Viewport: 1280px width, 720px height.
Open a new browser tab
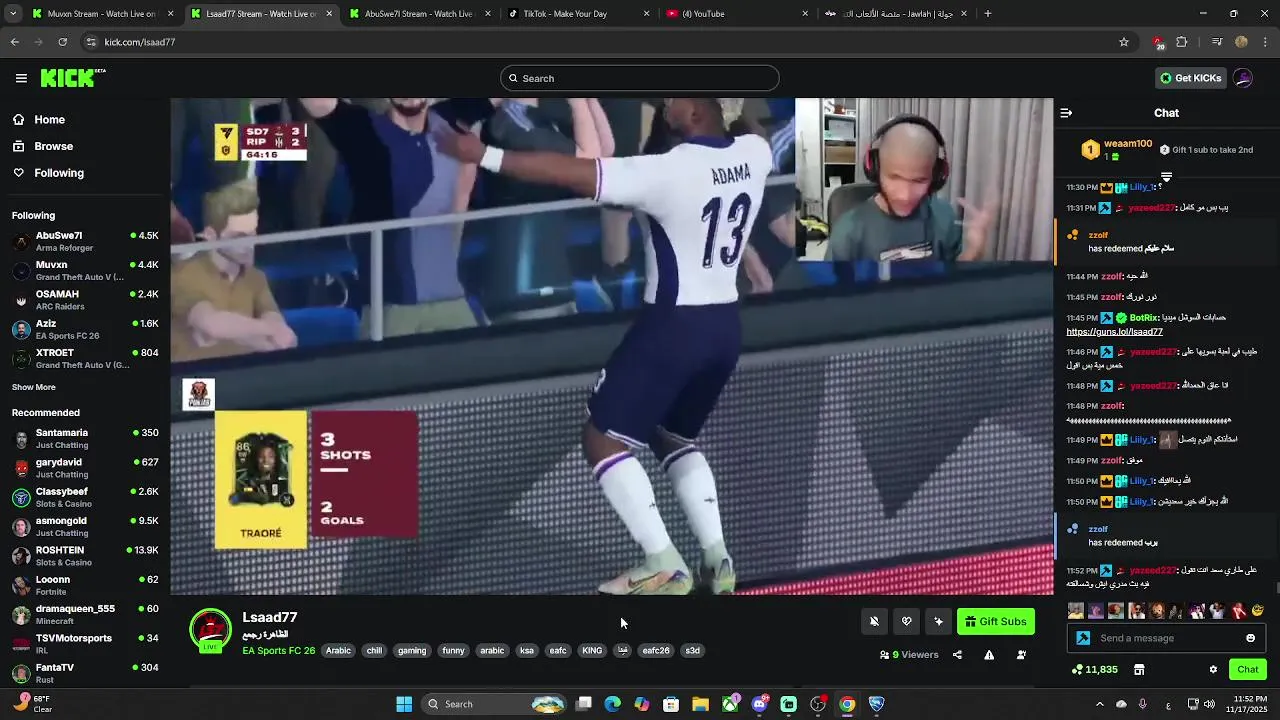(x=987, y=14)
